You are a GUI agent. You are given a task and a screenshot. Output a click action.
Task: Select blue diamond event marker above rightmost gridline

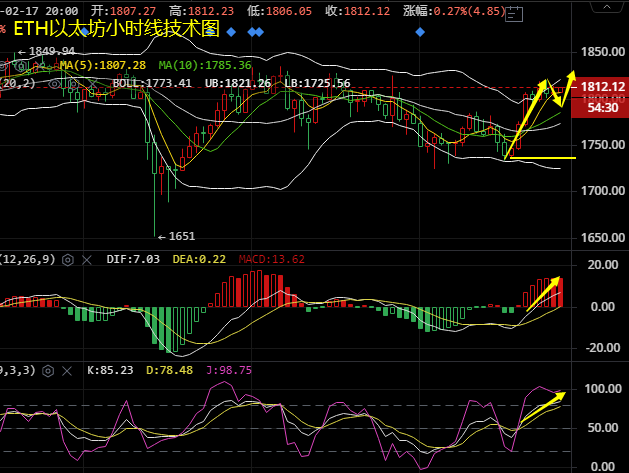coord(420,32)
